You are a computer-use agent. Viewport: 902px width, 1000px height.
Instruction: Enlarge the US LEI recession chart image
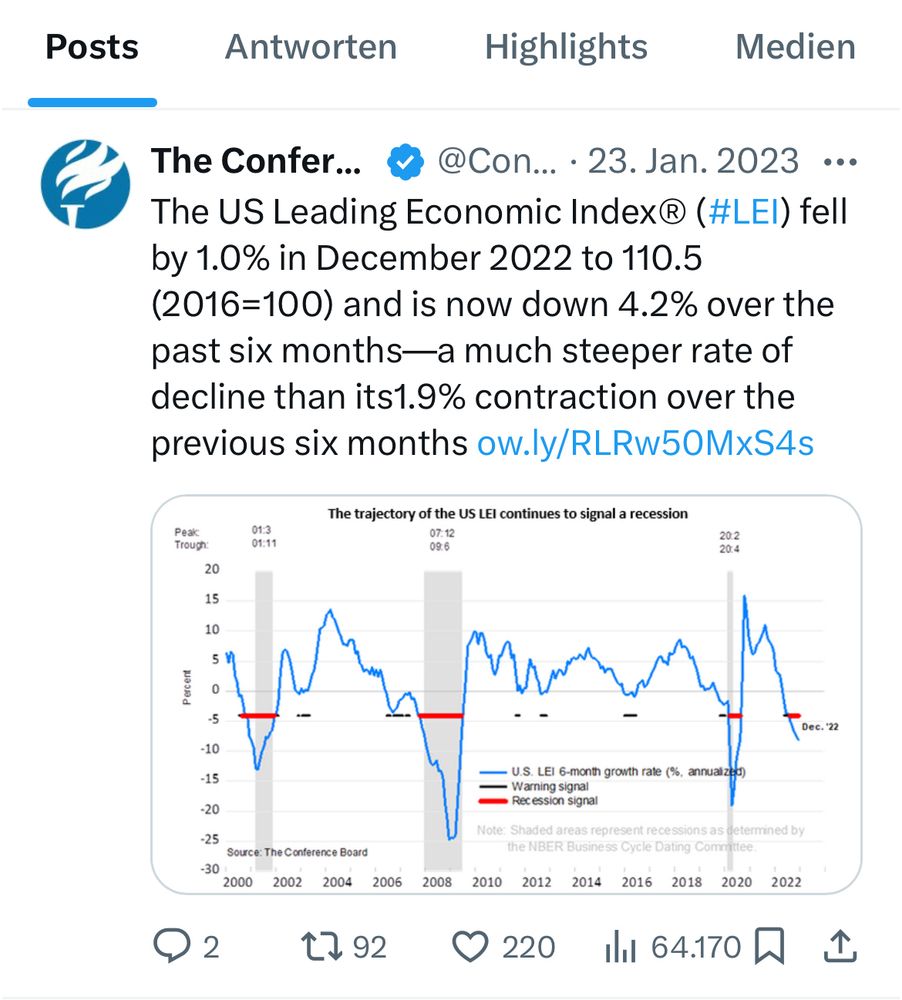(506, 693)
